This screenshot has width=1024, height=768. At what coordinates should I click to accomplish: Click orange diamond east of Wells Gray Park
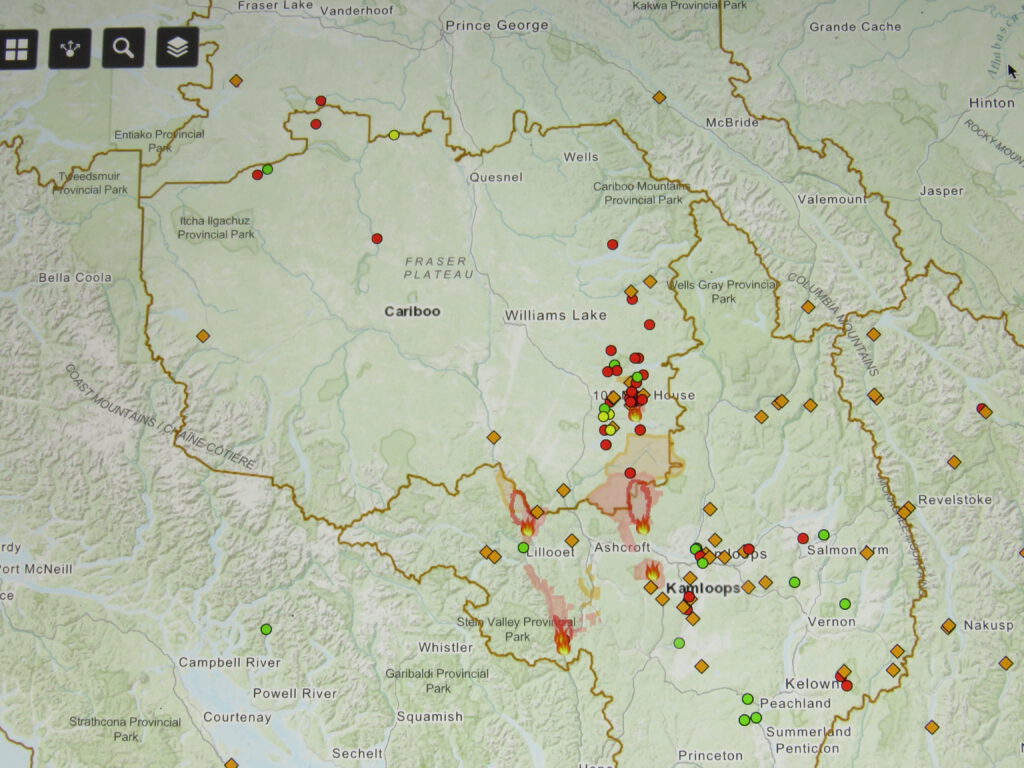point(808,307)
